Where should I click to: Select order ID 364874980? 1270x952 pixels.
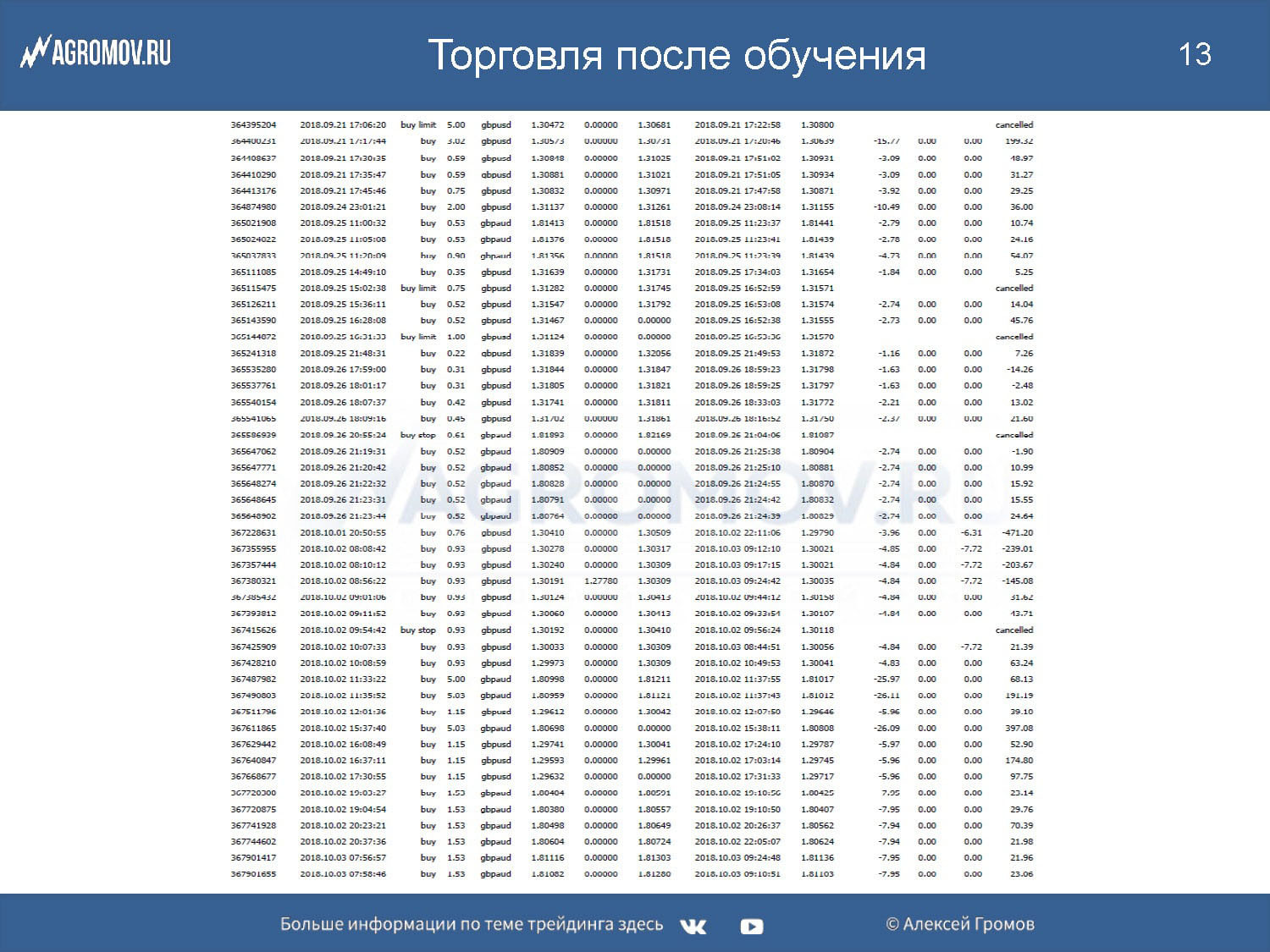[253, 206]
